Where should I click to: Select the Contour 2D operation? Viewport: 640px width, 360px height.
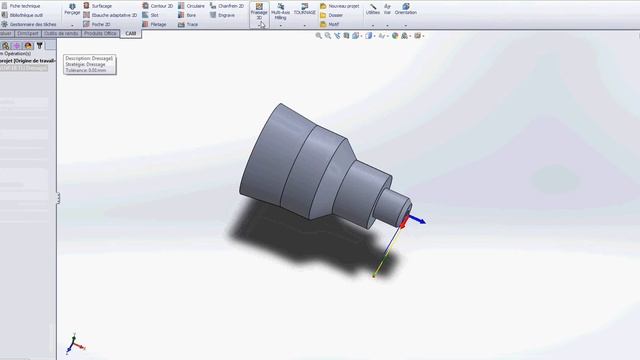(x=158, y=6)
